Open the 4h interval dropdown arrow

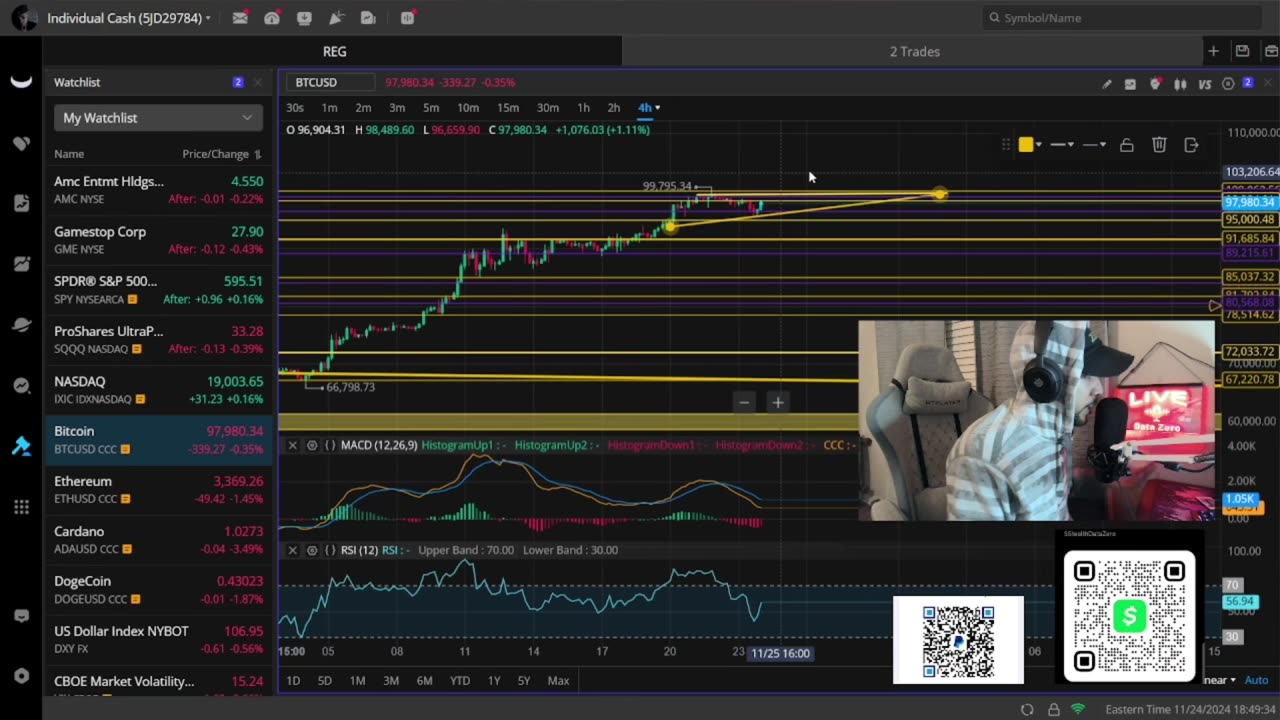click(657, 108)
